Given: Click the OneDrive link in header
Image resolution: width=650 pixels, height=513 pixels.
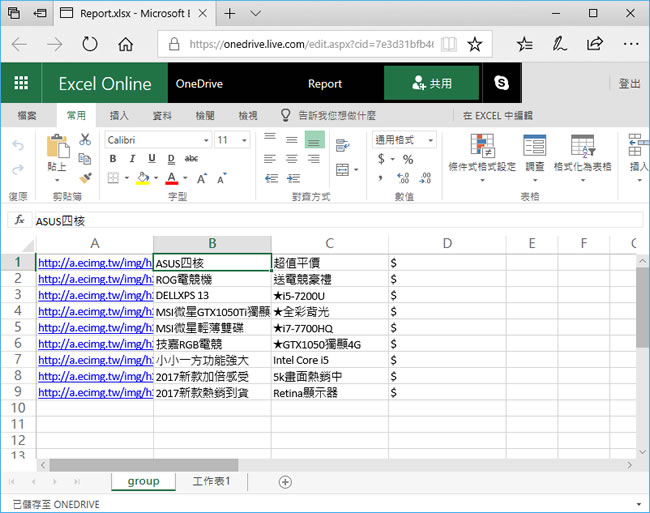Looking at the screenshot, I should coord(199,84).
